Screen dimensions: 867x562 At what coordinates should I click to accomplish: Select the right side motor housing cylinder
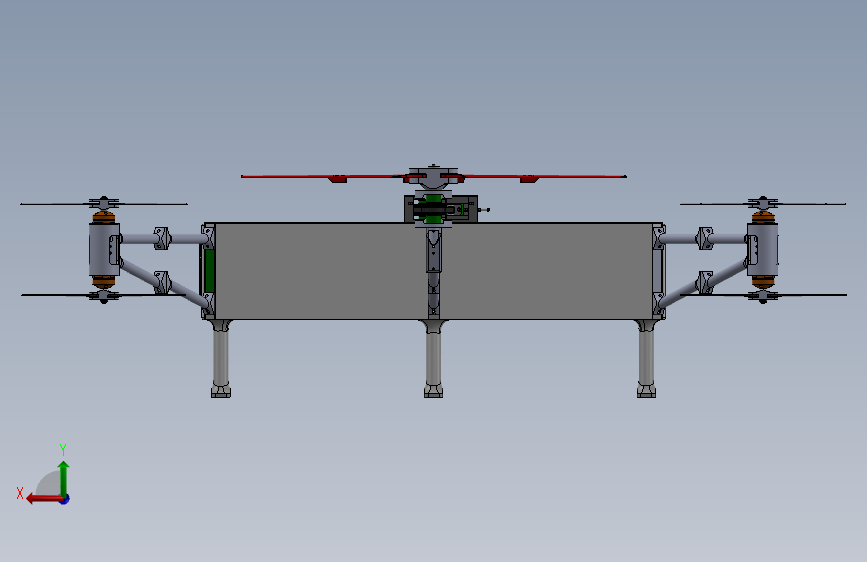(x=762, y=249)
